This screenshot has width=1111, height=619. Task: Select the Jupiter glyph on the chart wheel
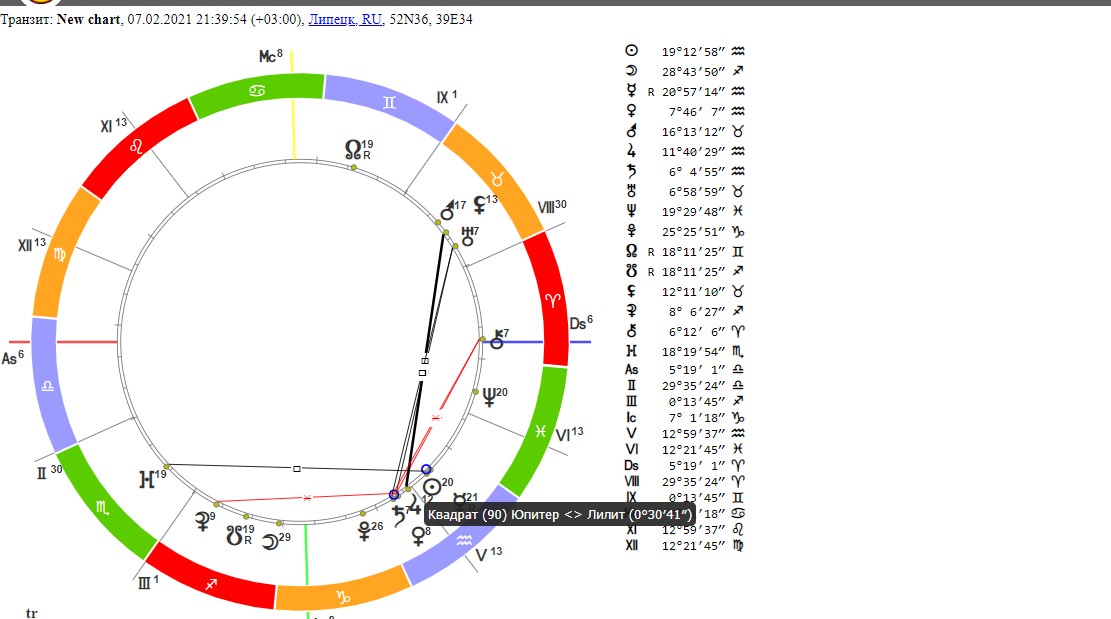pos(414,505)
